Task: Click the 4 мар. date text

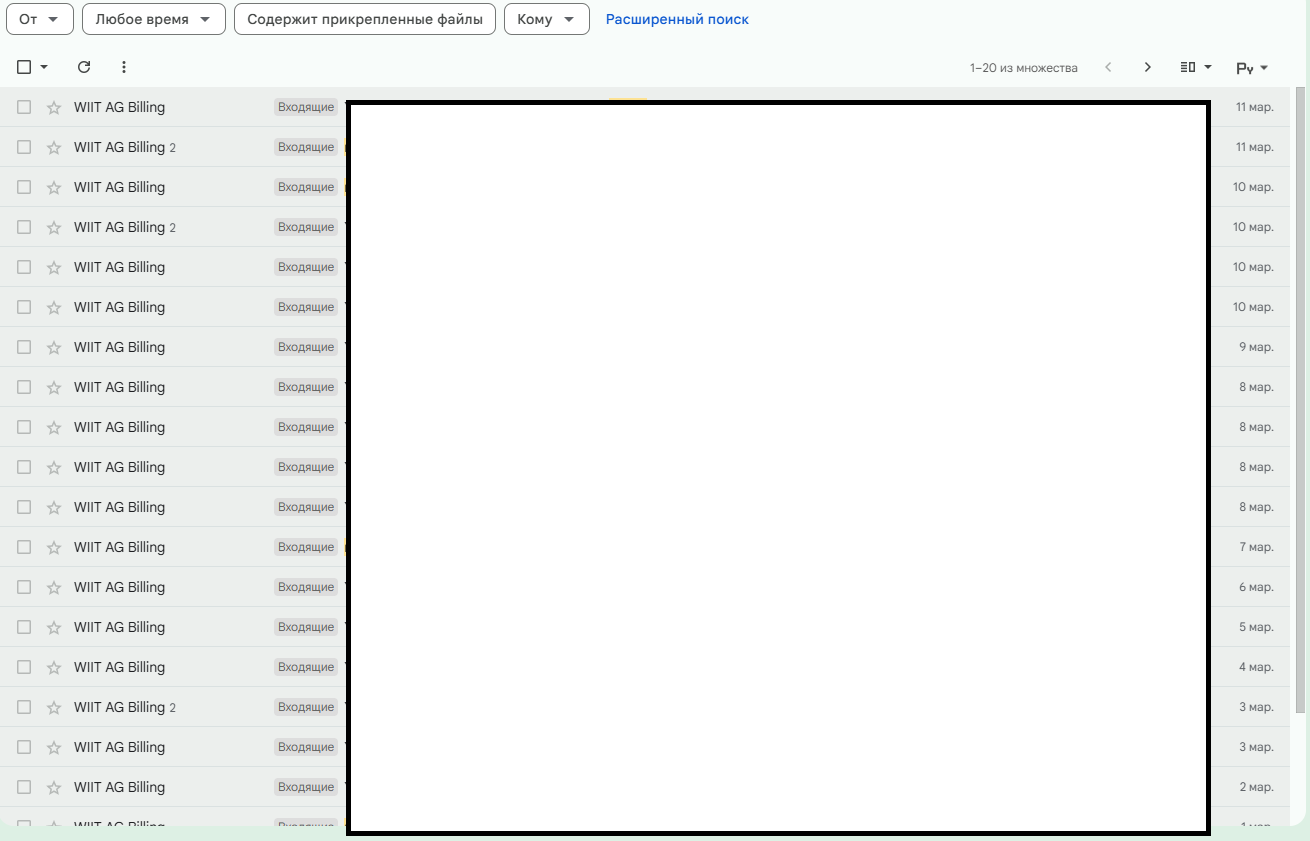Action: pyautogui.click(x=1256, y=667)
